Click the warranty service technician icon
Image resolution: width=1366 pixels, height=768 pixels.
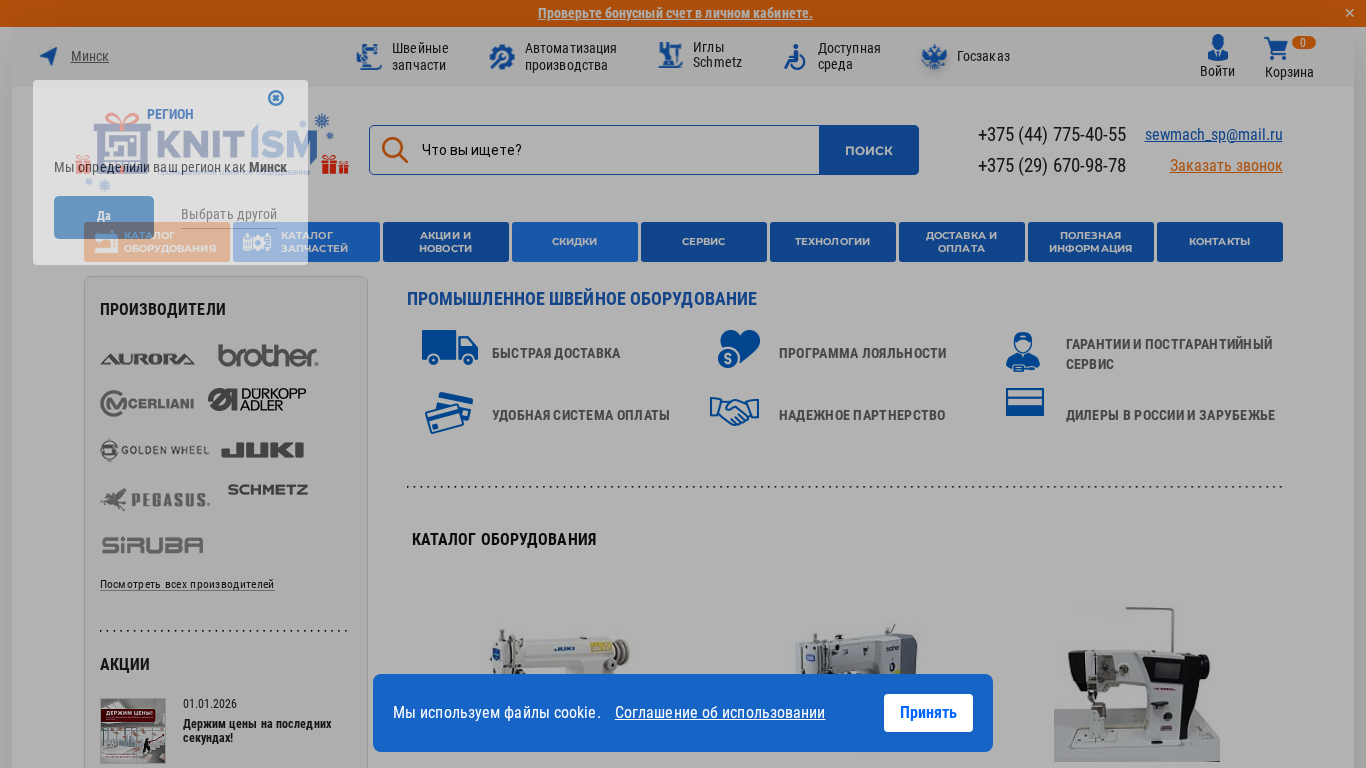click(x=1023, y=352)
